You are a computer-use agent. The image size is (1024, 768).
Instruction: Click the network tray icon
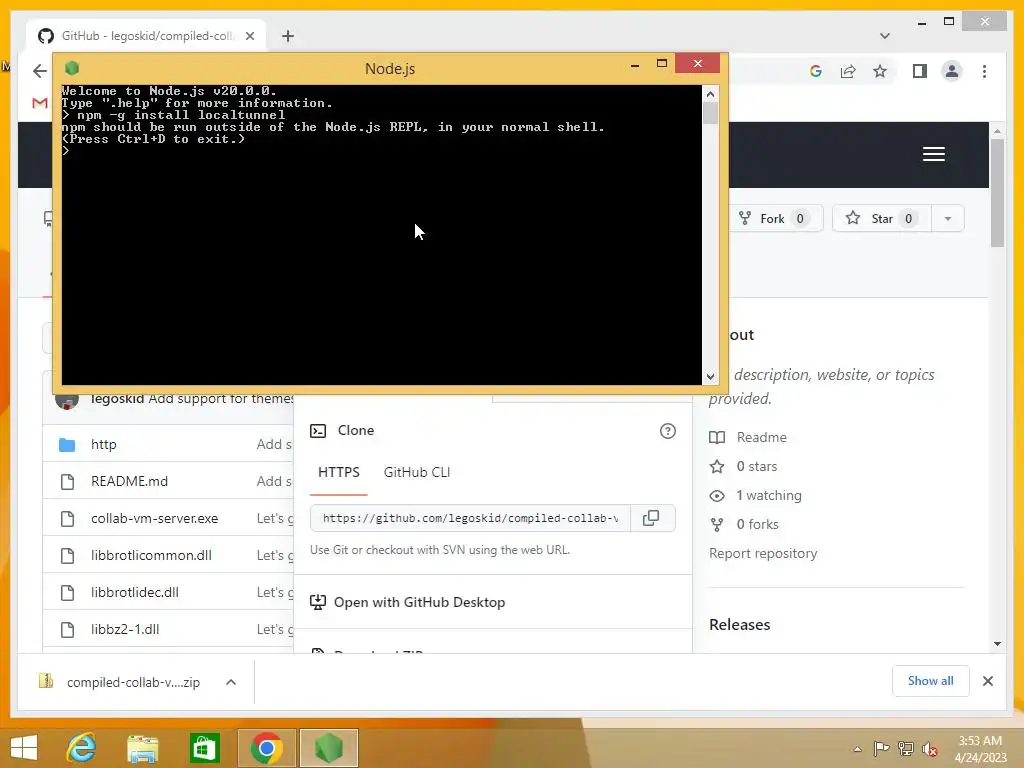905,748
